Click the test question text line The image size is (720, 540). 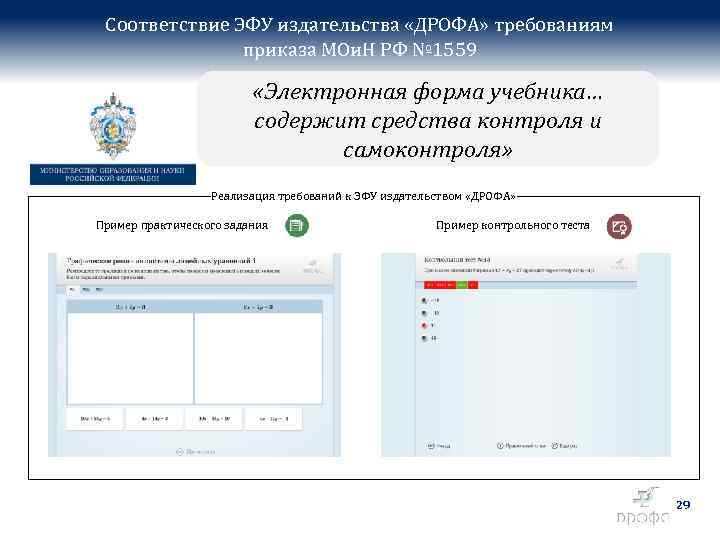(x=509, y=270)
